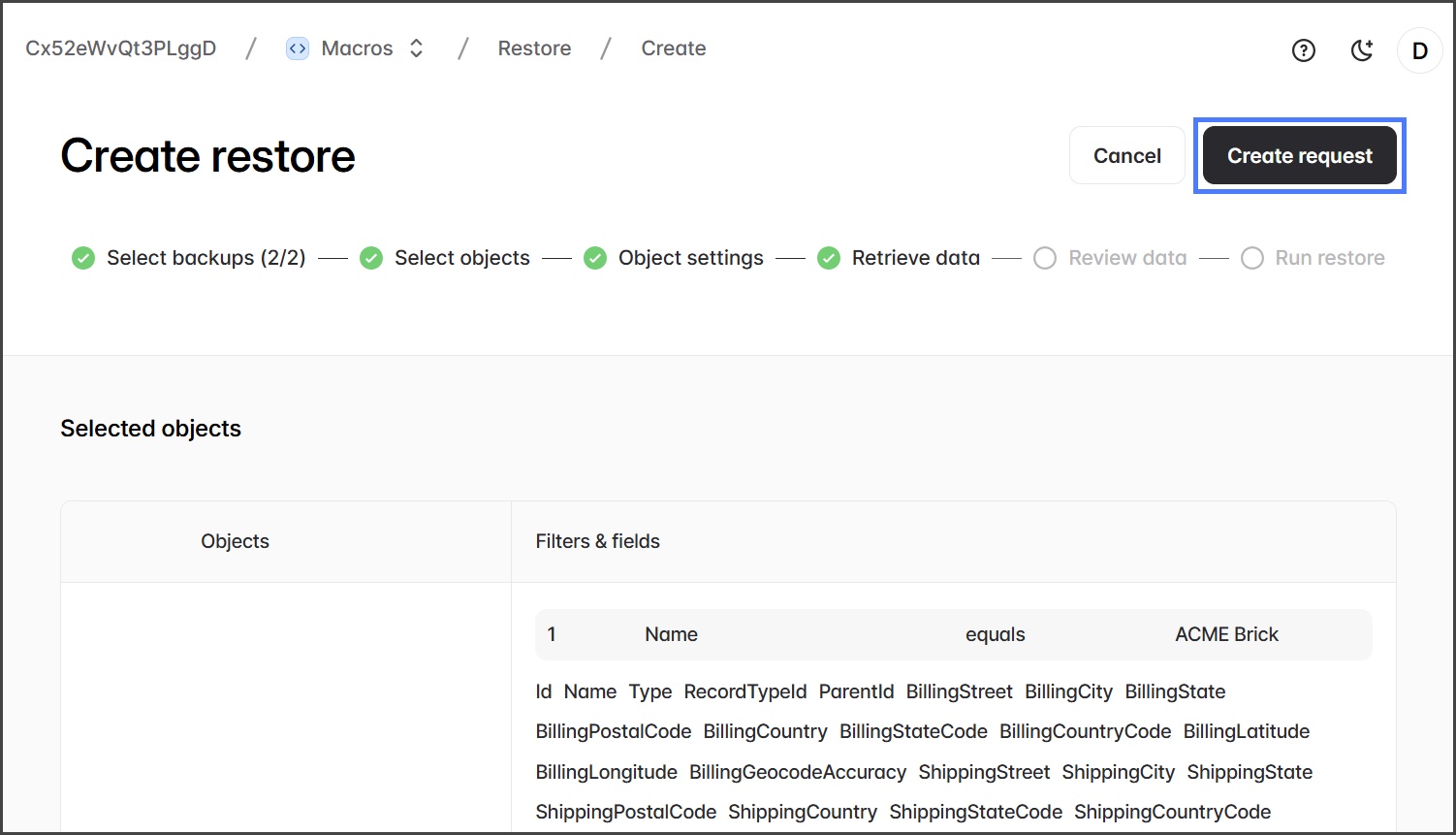This screenshot has height=835, width=1456.
Task: Select the Review data step circle
Action: tap(1045, 258)
